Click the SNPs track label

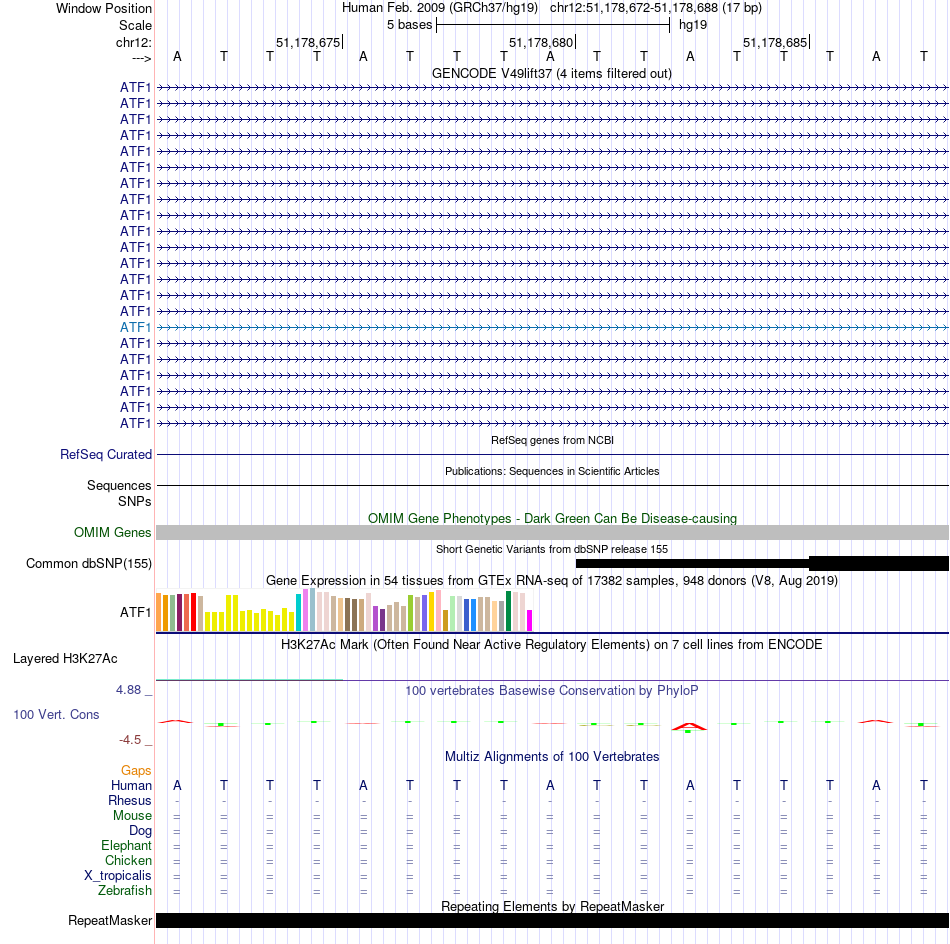(x=135, y=502)
